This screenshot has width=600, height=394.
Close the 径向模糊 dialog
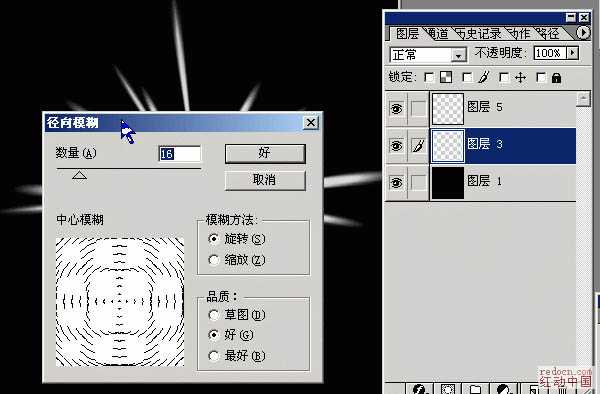click(311, 122)
